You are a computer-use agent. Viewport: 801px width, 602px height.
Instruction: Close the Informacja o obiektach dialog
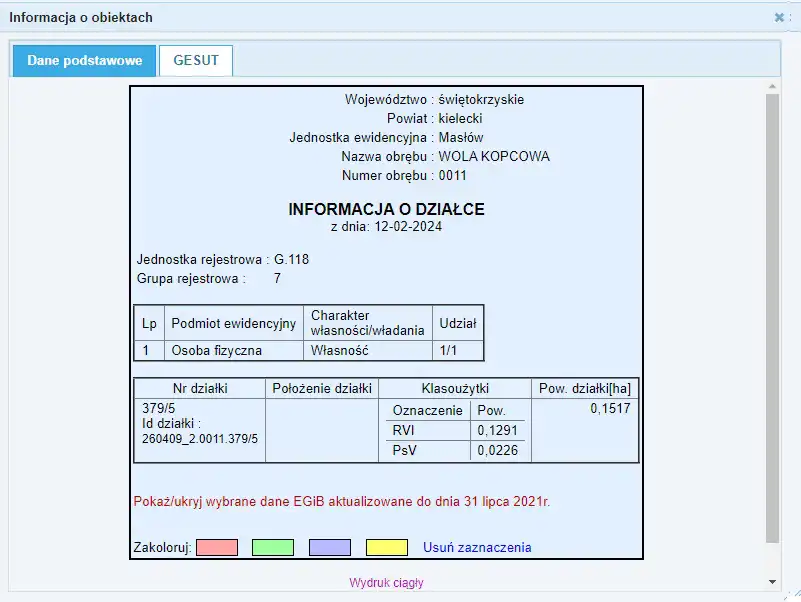point(779,18)
